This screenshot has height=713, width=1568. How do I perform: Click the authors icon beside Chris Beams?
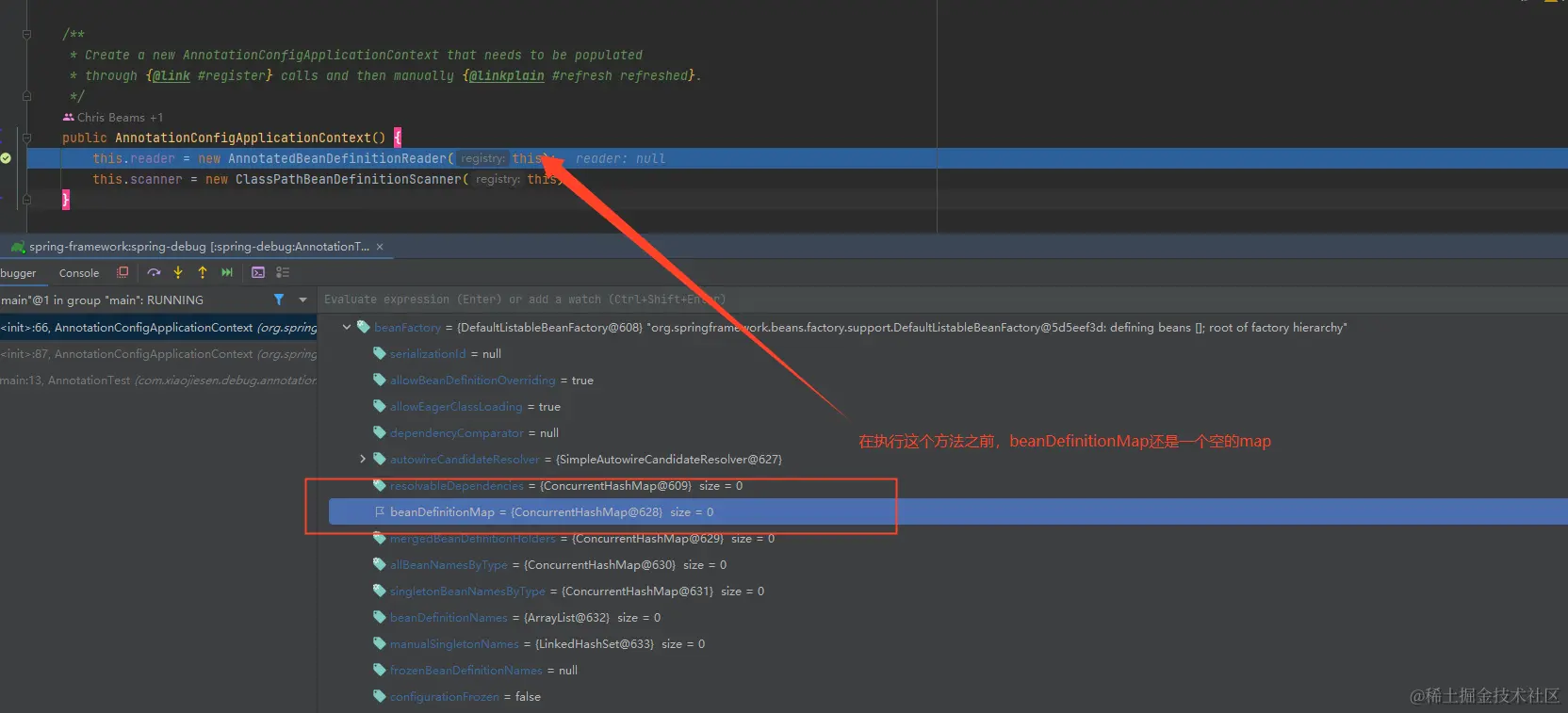68,118
